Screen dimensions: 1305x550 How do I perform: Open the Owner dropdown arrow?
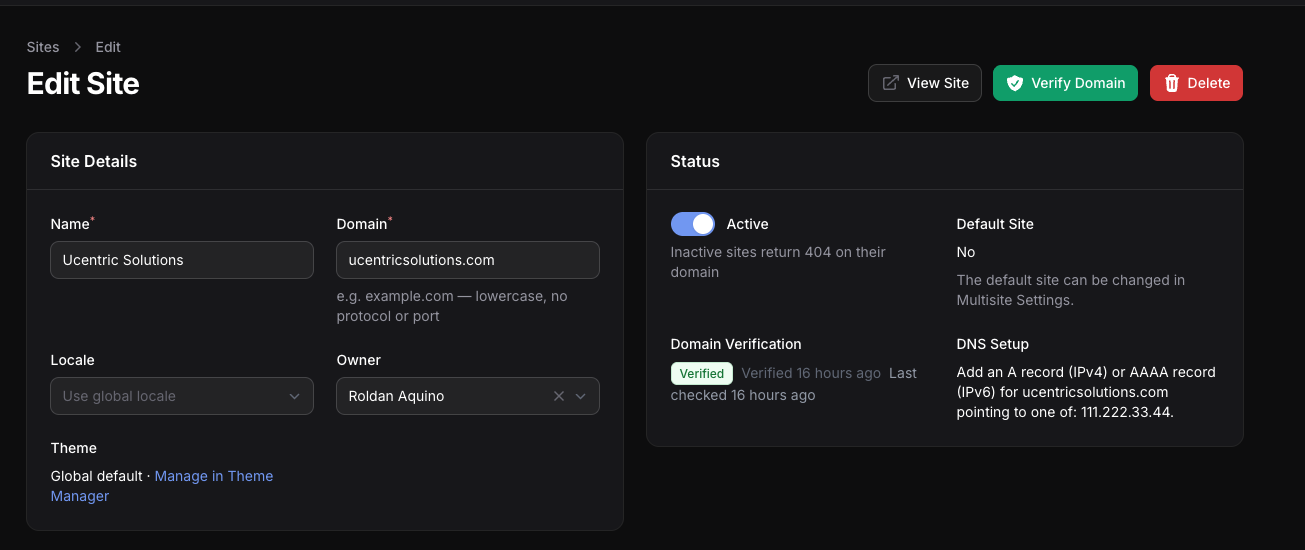(x=581, y=396)
